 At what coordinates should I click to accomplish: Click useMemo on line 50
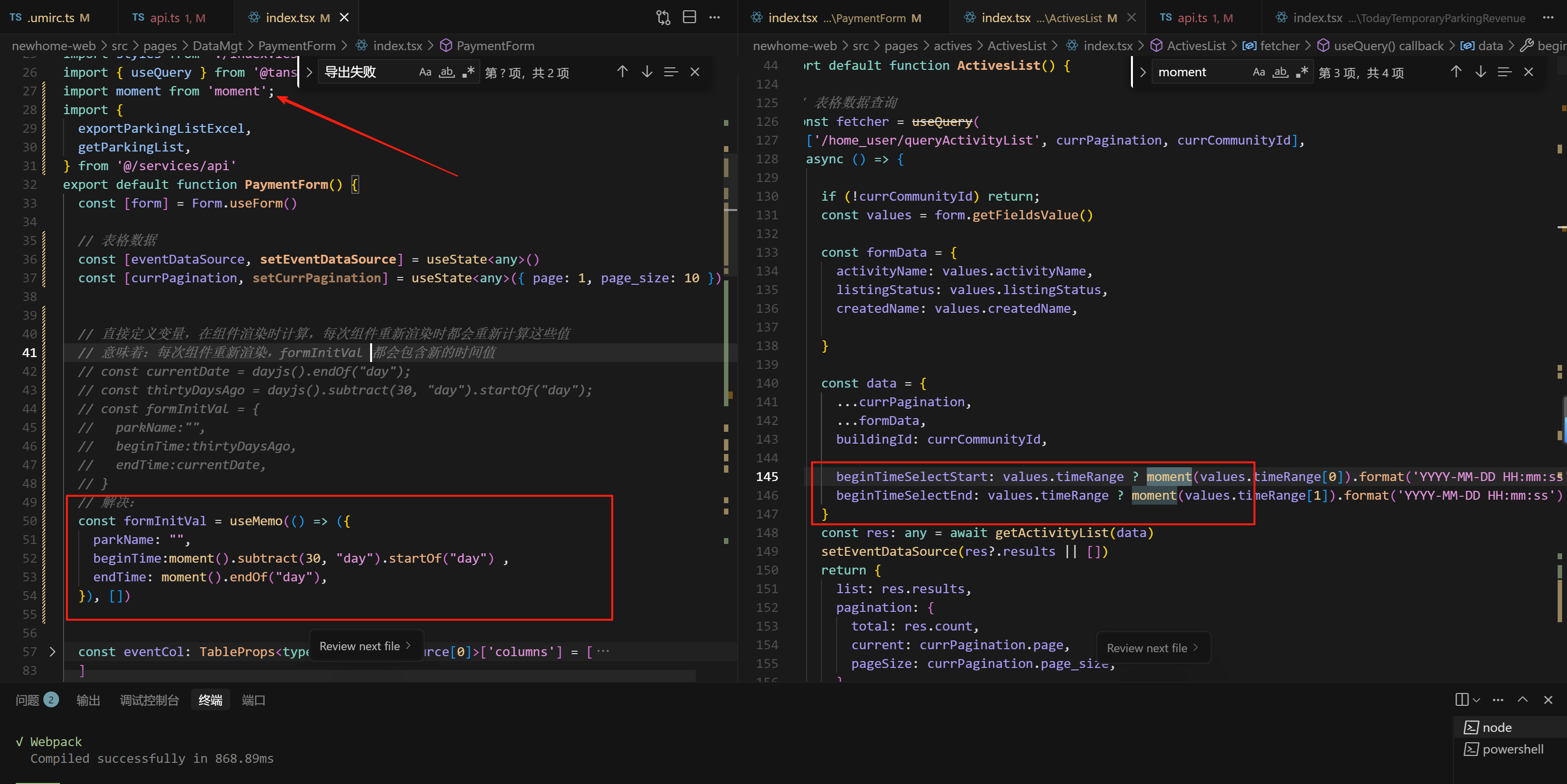coord(256,521)
